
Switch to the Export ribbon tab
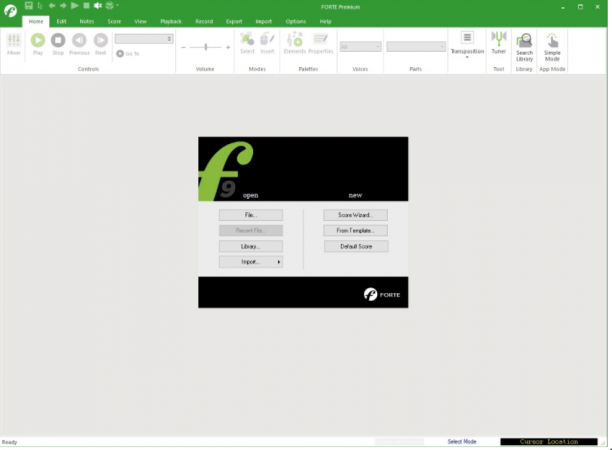point(234,21)
